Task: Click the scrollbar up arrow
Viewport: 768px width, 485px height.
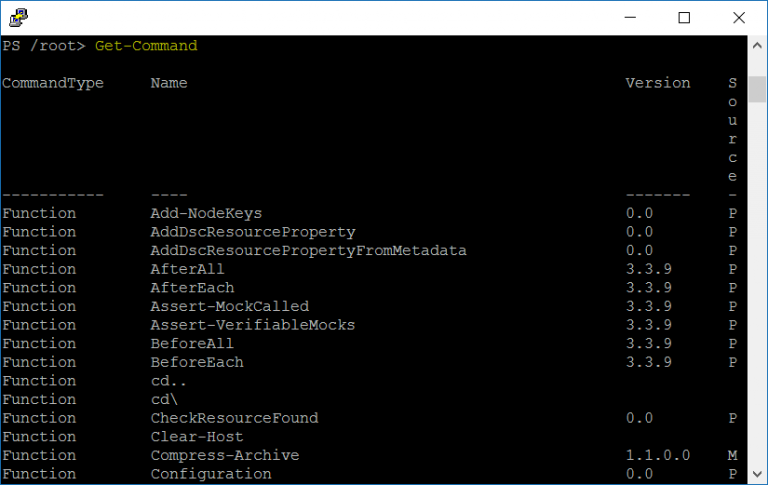Action: (758, 44)
